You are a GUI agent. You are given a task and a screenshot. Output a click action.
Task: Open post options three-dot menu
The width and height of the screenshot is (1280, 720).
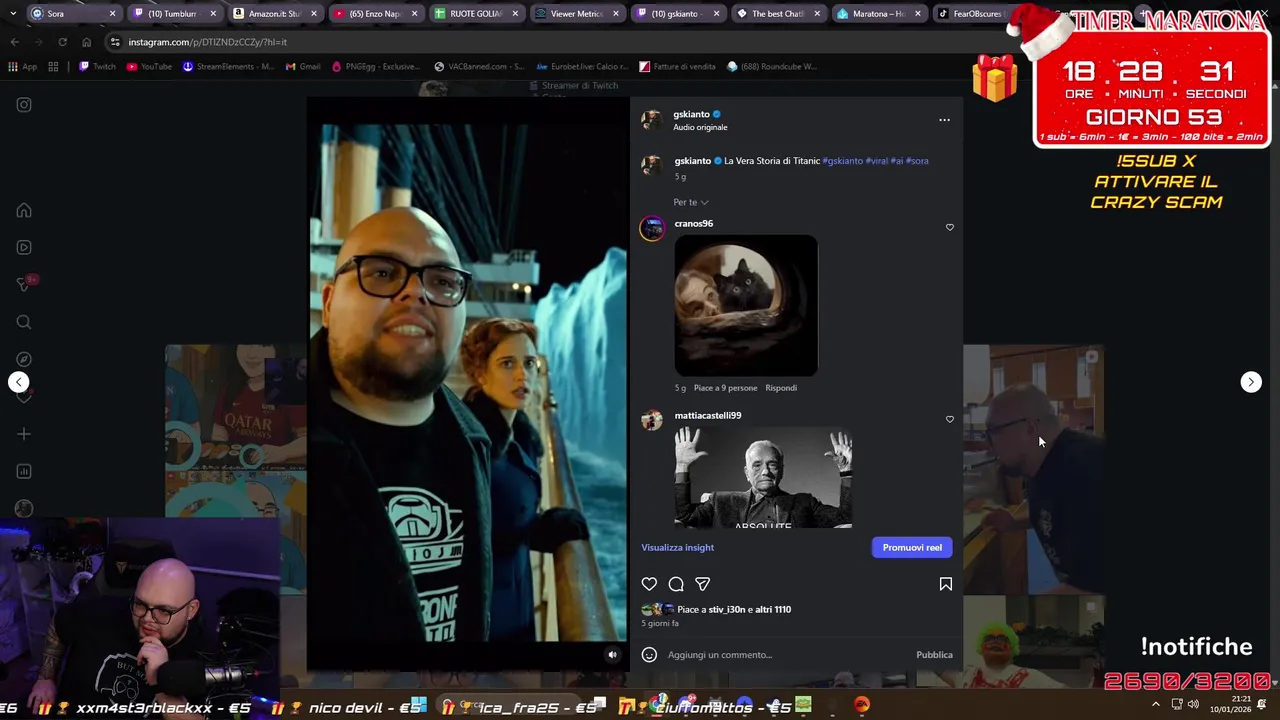point(944,120)
